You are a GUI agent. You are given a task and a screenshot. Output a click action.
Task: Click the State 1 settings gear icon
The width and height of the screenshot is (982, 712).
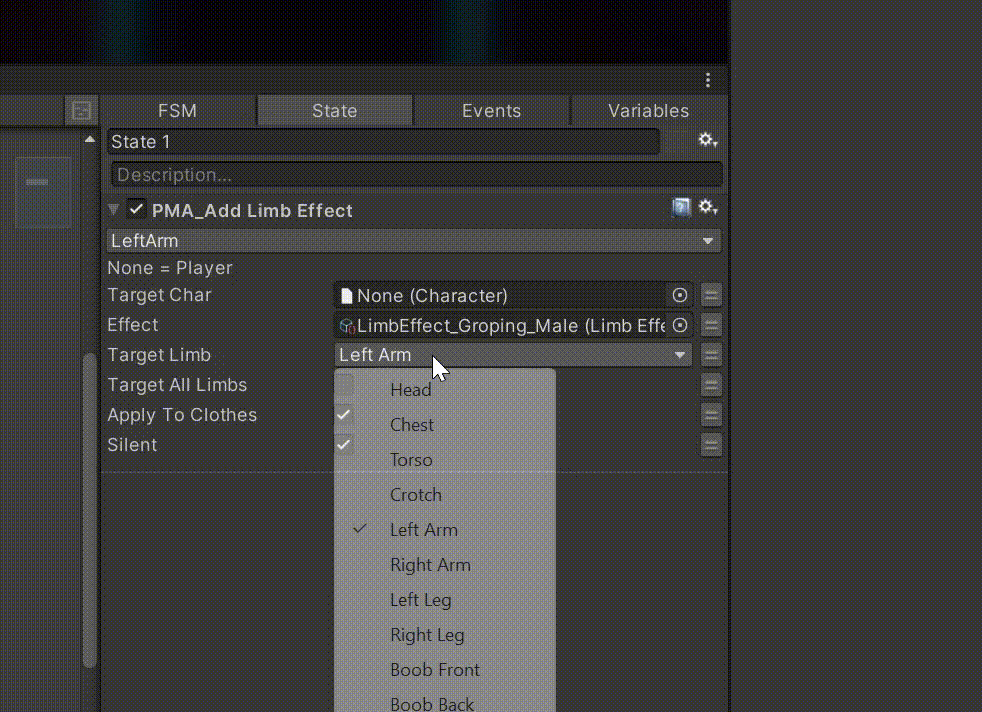tap(708, 141)
